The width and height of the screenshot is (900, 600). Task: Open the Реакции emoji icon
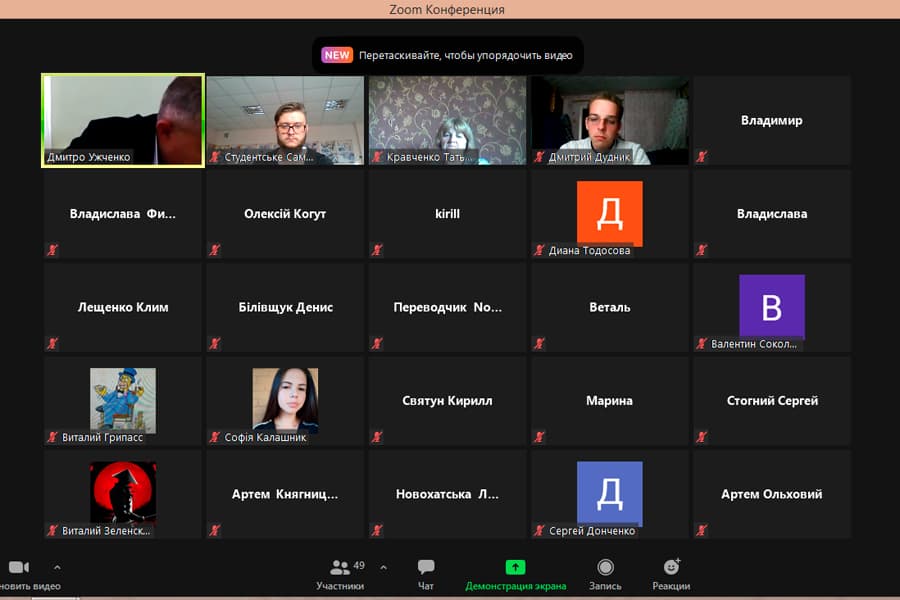pos(672,567)
